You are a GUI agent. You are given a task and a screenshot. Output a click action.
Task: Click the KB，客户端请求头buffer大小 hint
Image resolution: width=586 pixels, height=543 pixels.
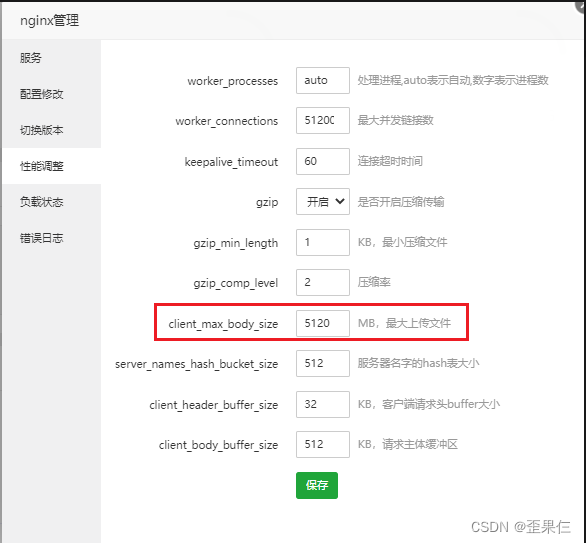(429, 404)
